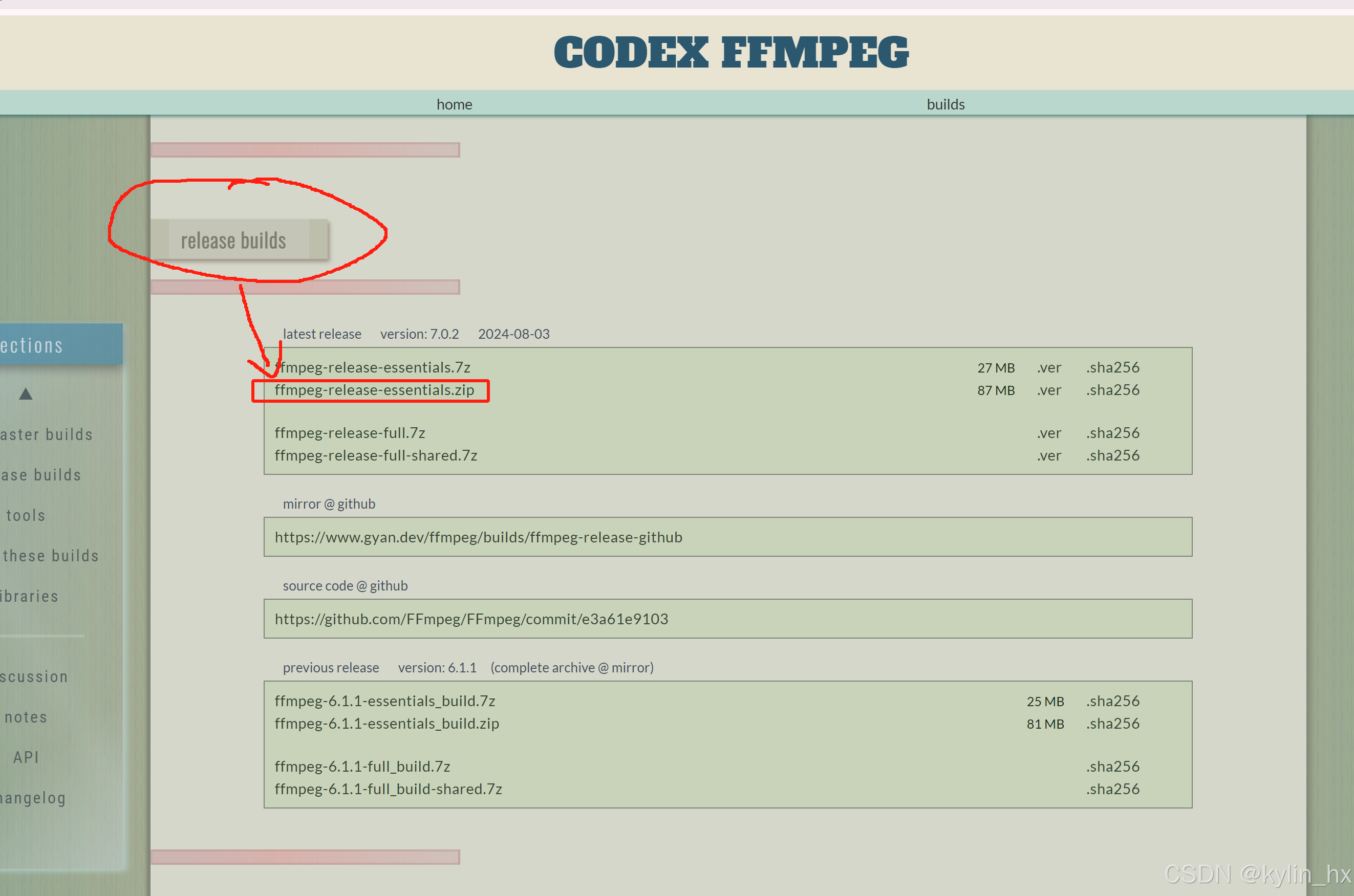Open the builds navigation tab
The height and width of the screenshot is (896, 1354).
tap(945, 104)
